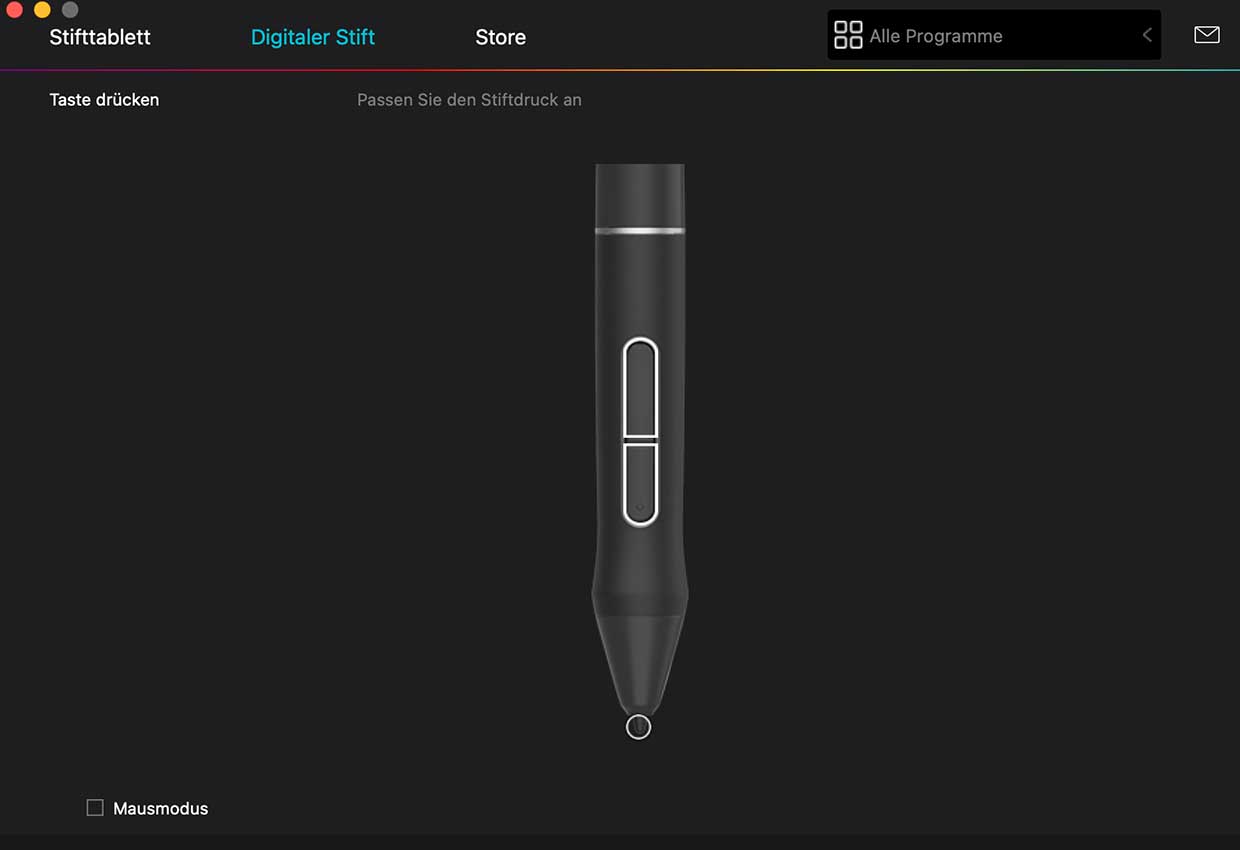Enable the Mausmodus checkbox
This screenshot has height=850, width=1240.
[95, 808]
